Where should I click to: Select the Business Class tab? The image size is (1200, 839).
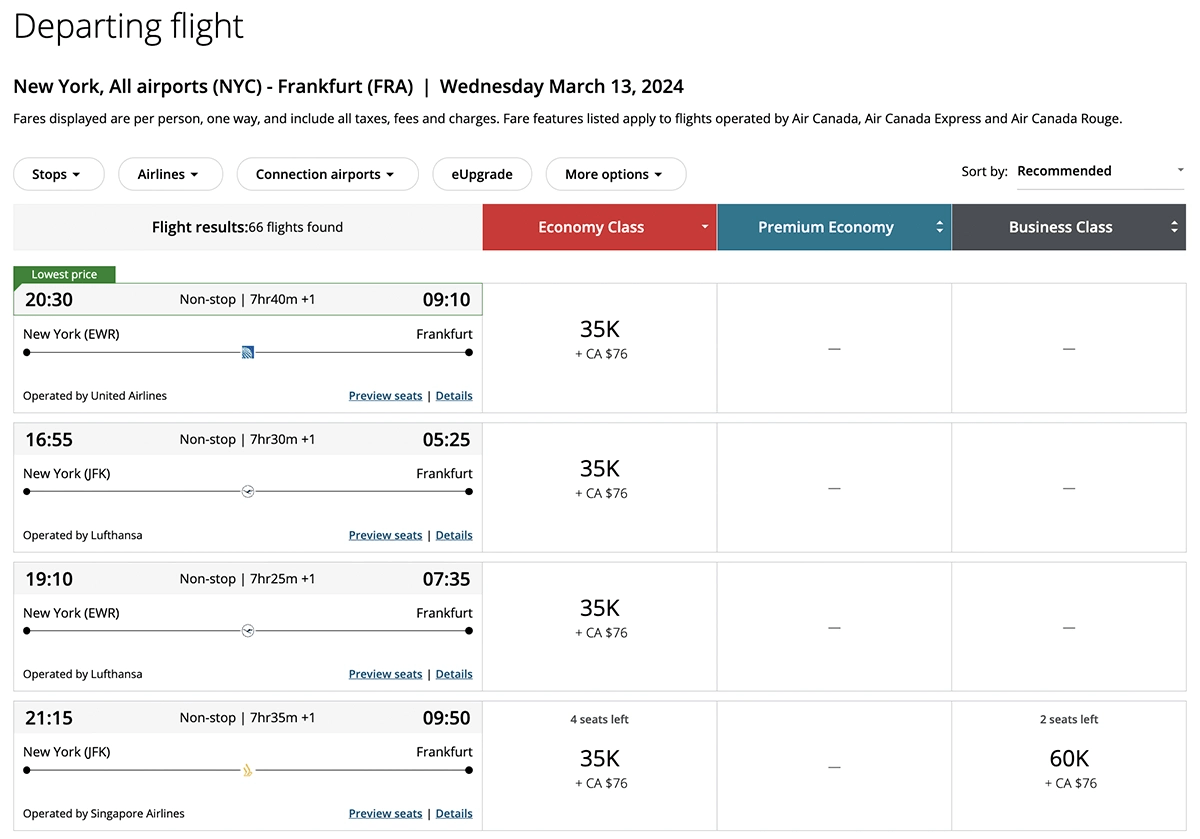(1060, 227)
